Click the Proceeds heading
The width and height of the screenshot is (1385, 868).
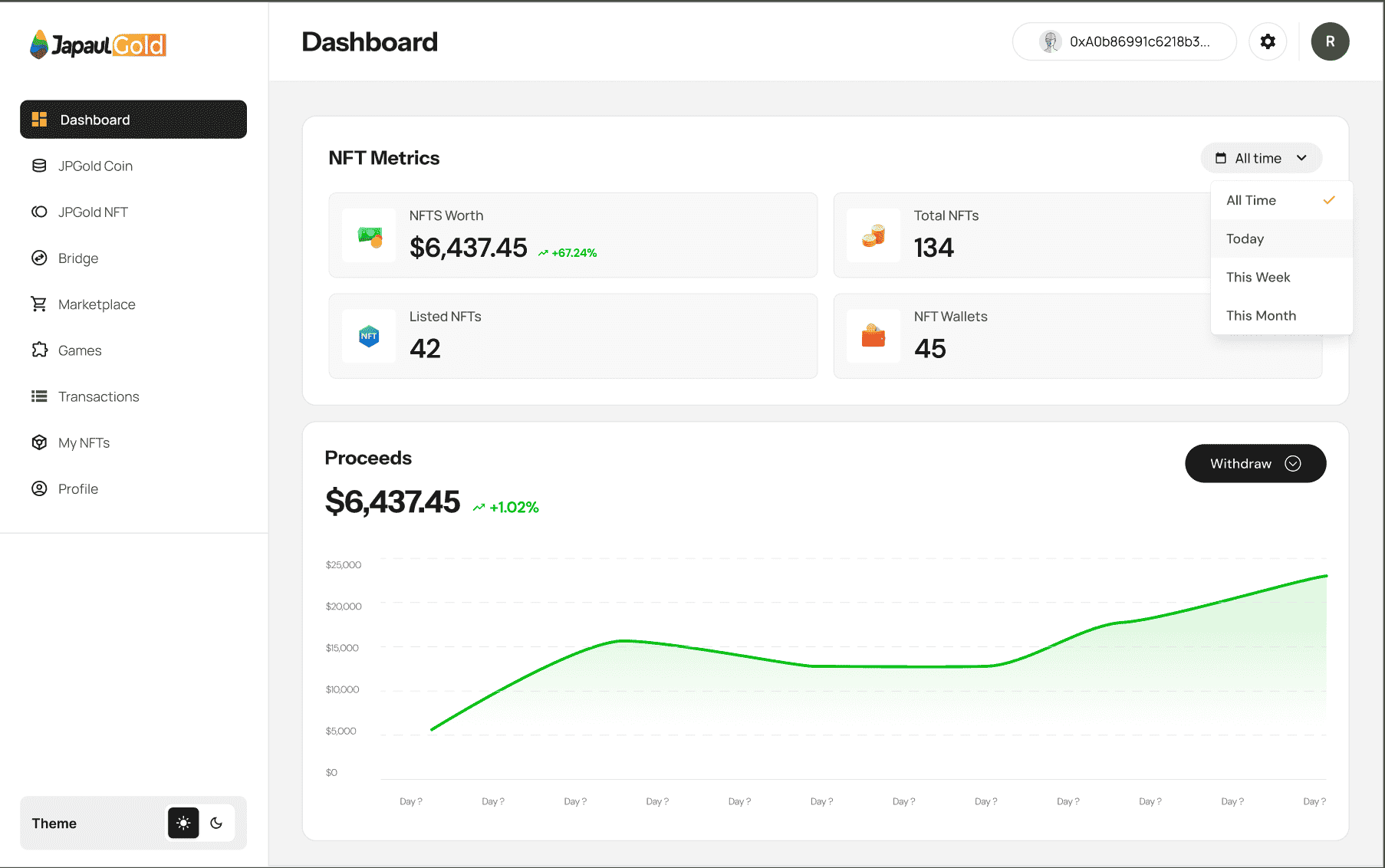368,458
